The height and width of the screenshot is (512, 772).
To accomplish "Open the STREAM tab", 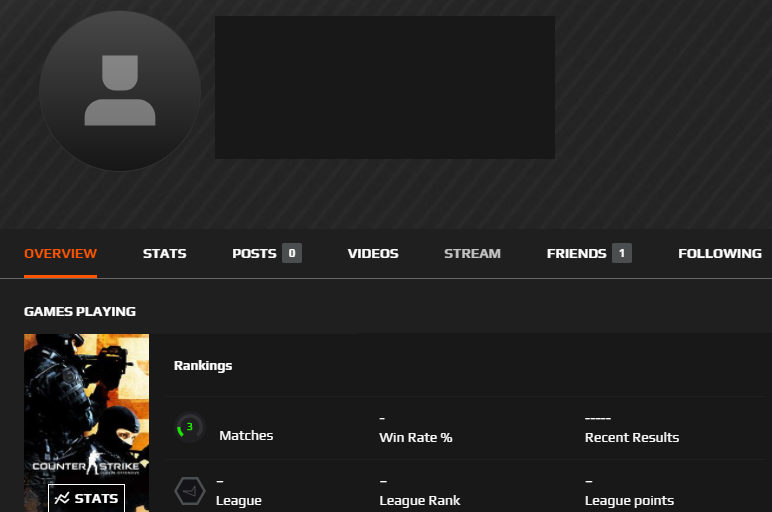I will pos(472,254).
